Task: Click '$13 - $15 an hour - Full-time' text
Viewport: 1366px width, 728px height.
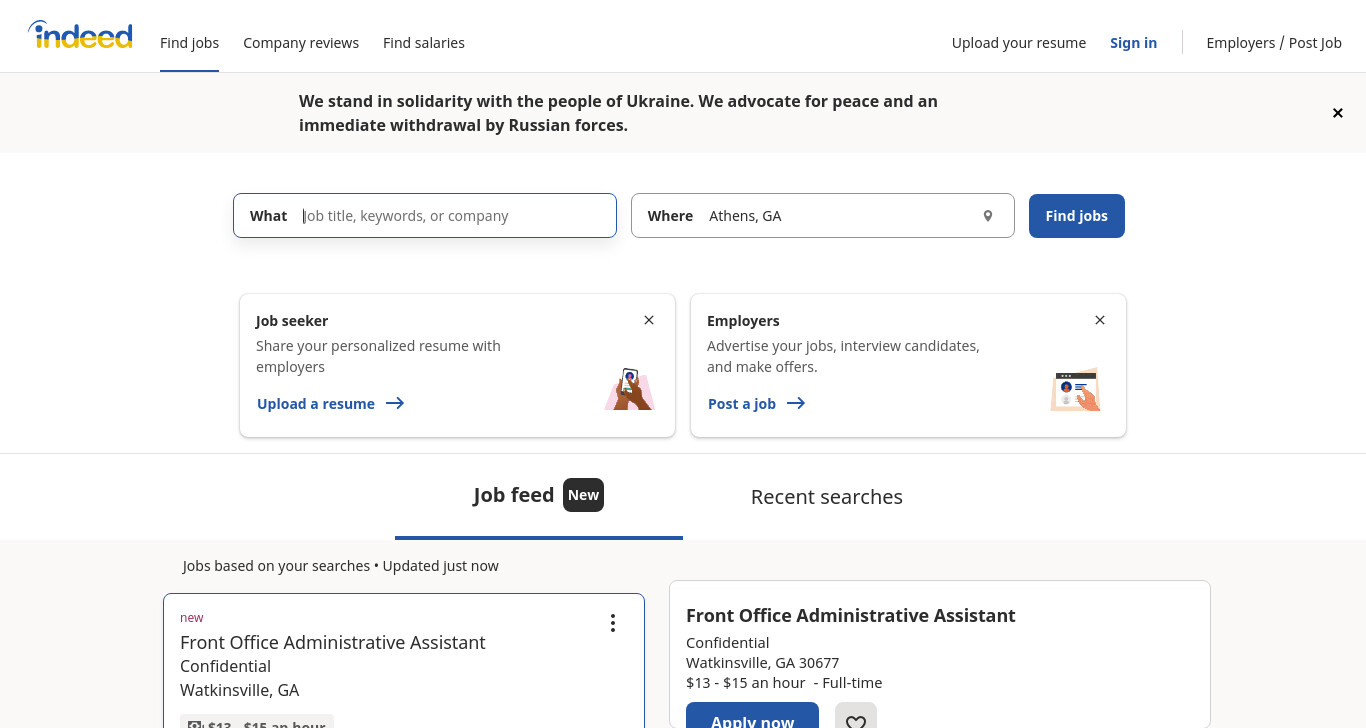Action: click(784, 683)
